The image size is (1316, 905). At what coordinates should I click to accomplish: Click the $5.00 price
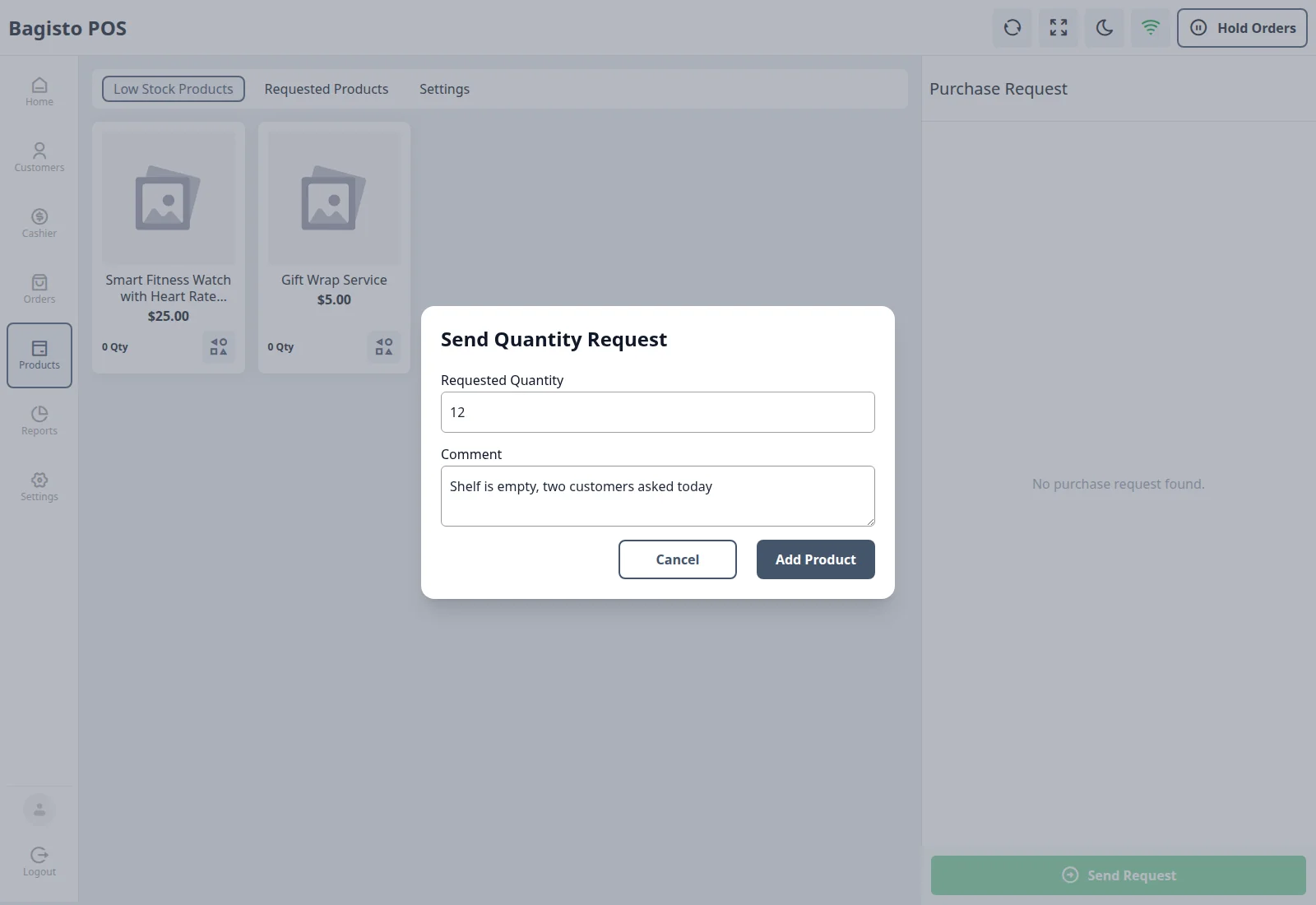[334, 299]
